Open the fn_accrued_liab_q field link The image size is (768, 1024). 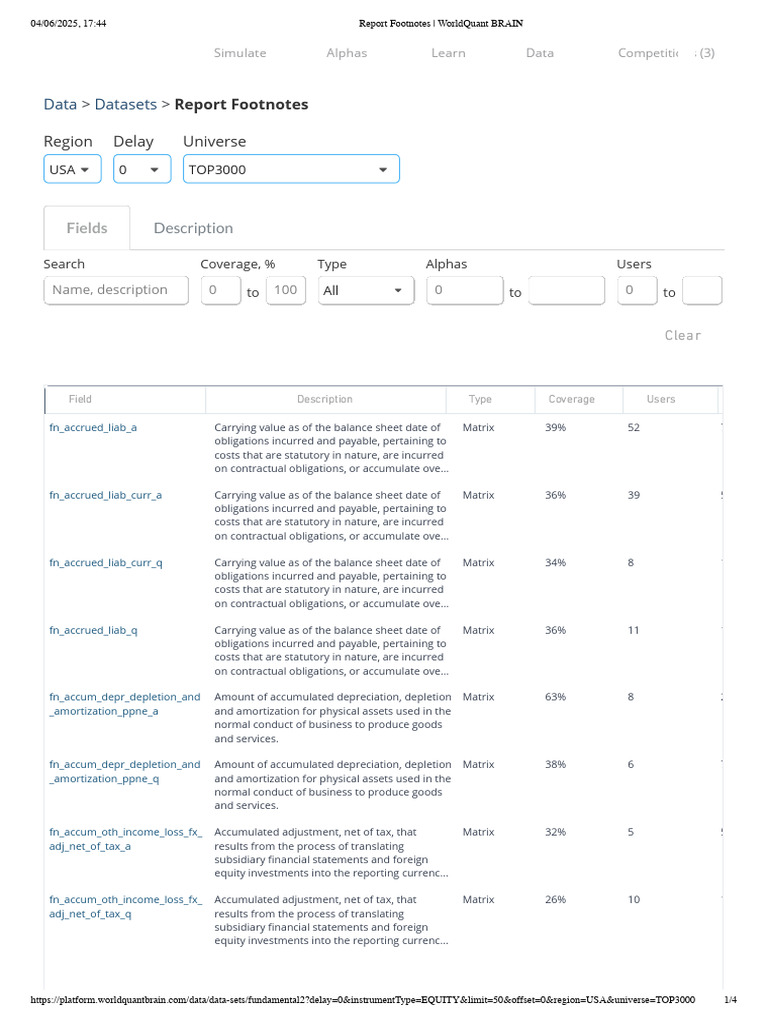(x=93, y=630)
